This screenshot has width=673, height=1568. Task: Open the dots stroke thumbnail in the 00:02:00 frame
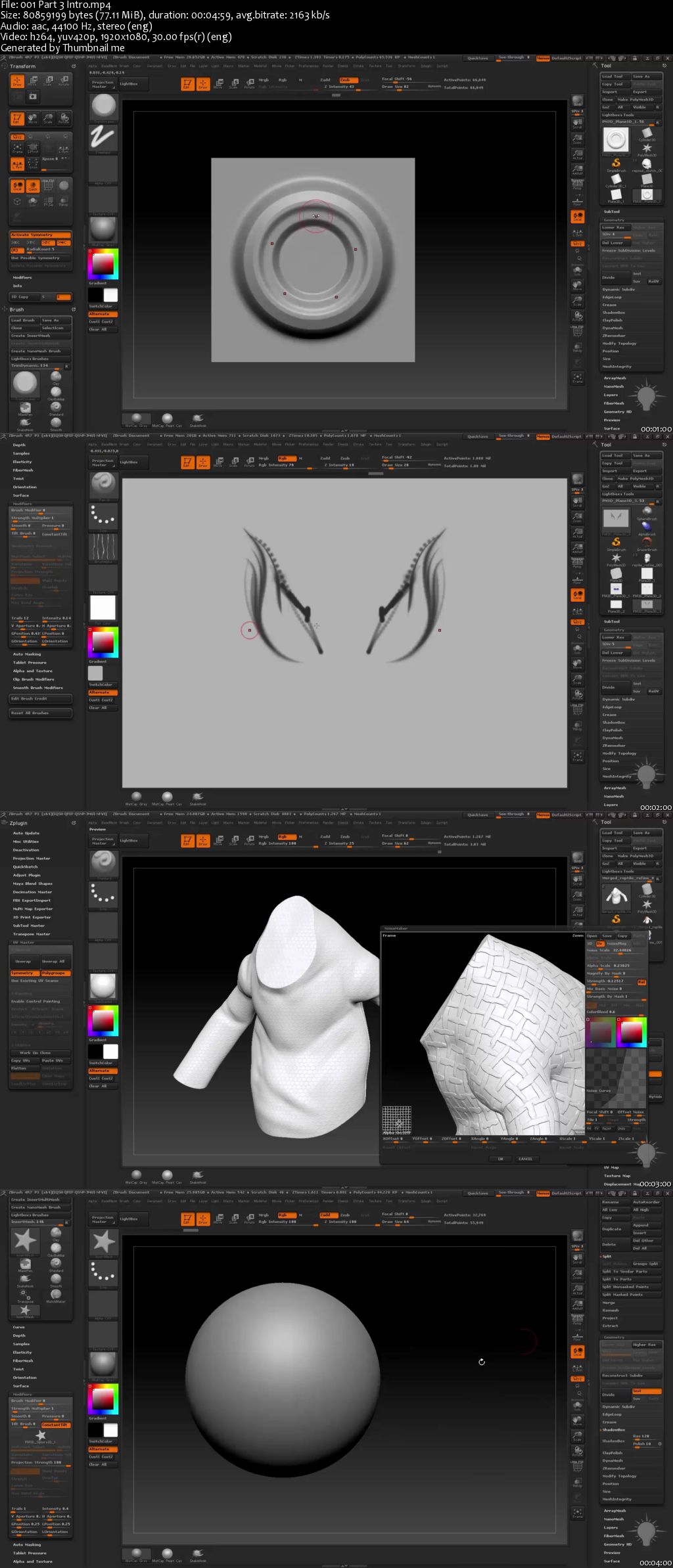pyautogui.click(x=103, y=516)
